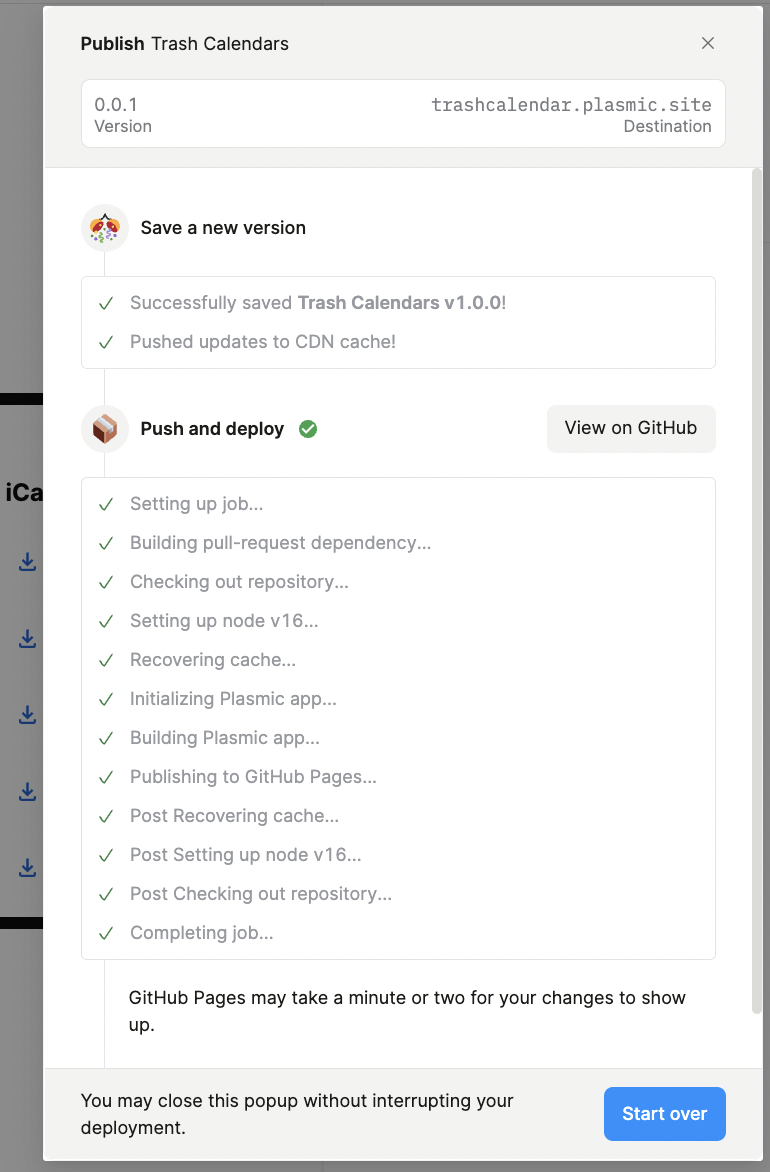770x1172 pixels.
Task: Click third download icon in background page
Action: click(28, 715)
